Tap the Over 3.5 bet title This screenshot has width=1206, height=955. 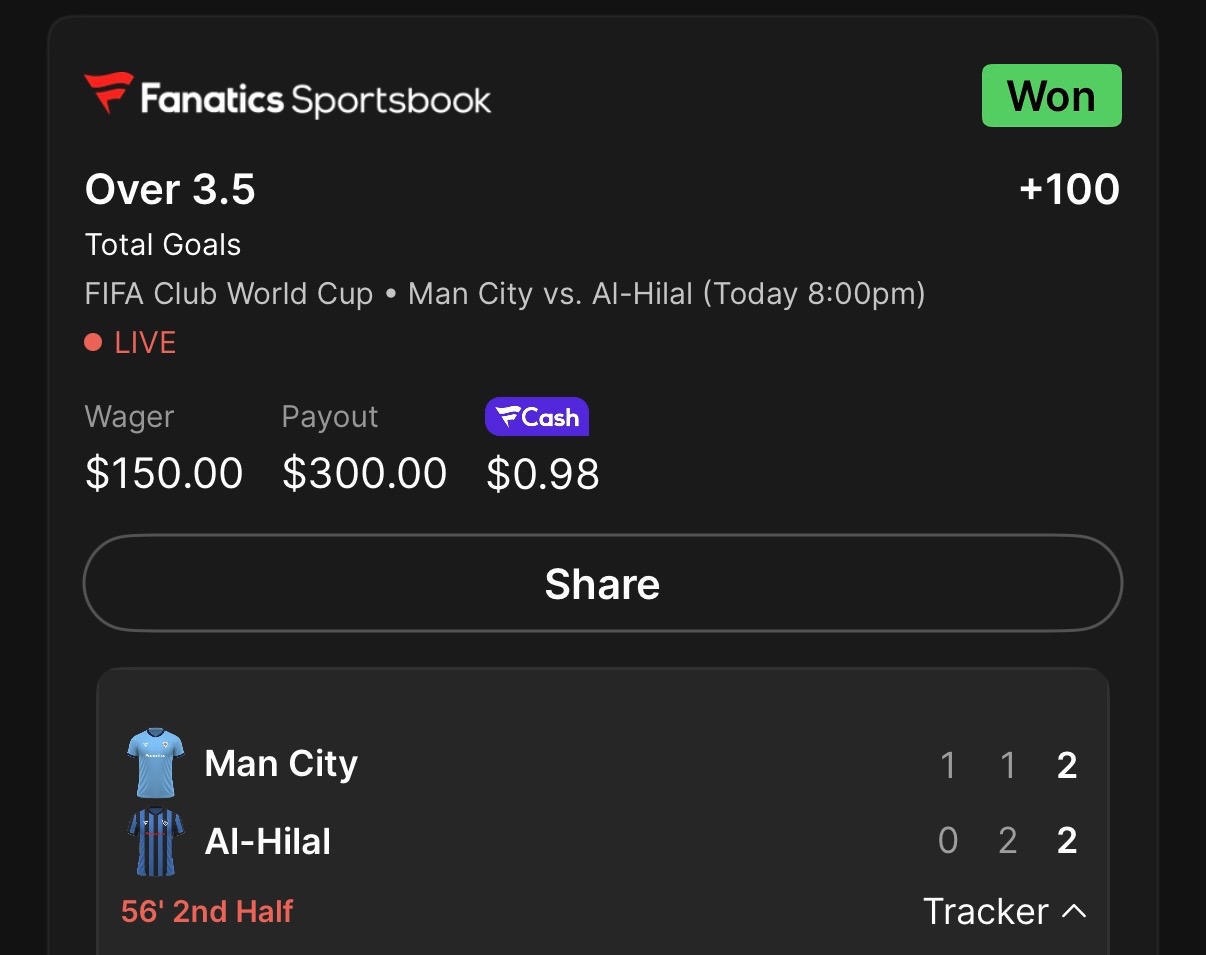tap(170, 189)
